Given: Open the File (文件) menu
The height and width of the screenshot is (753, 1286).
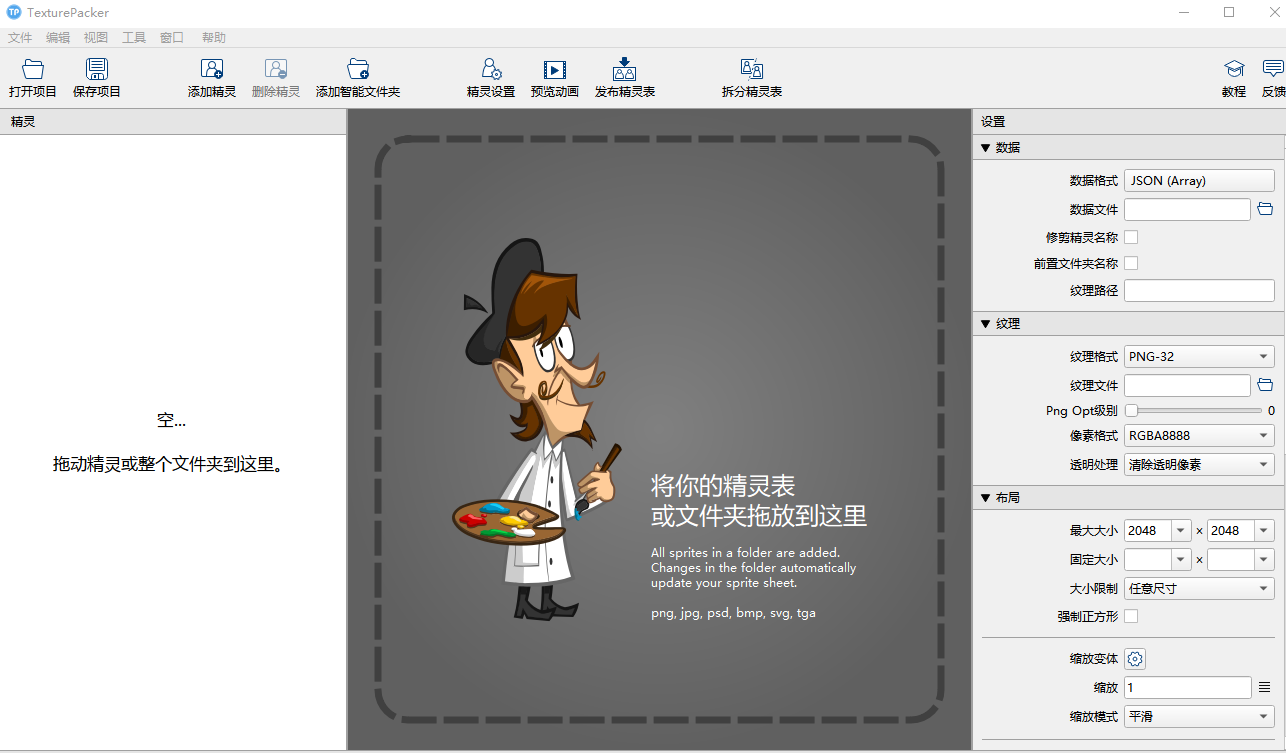Looking at the screenshot, I should pos(20,37).
